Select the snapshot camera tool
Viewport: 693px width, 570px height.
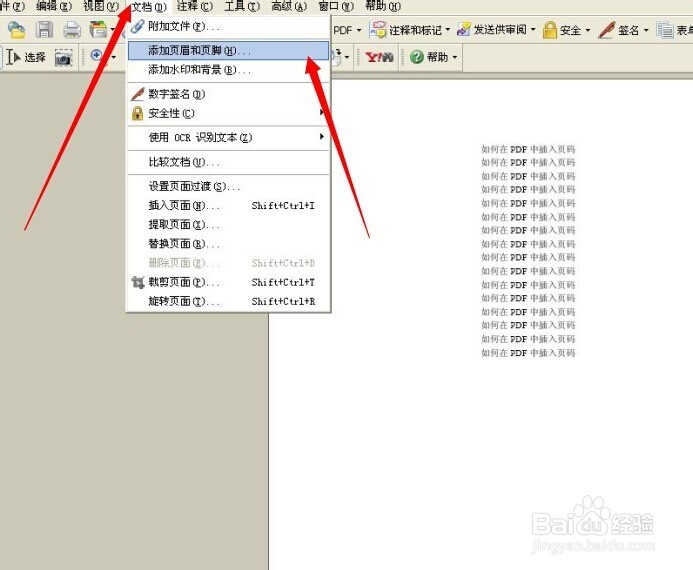point(63,57)
